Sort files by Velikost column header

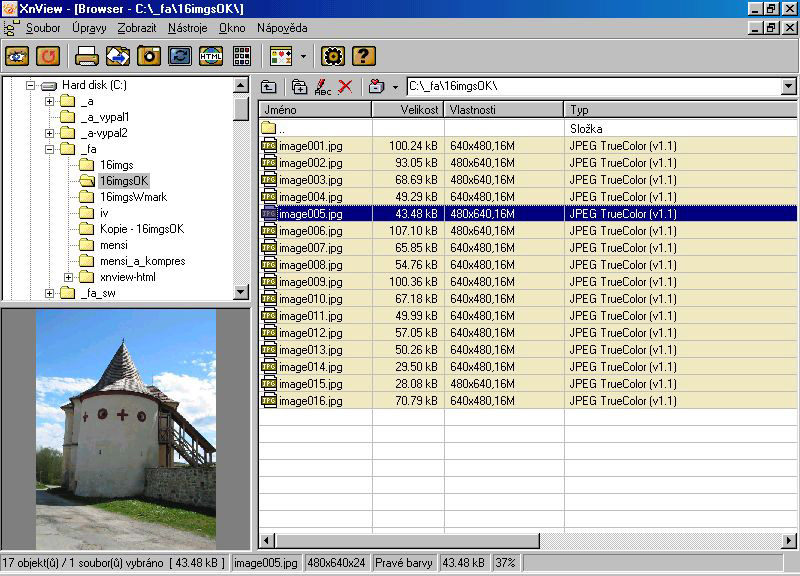coord(408,109)
